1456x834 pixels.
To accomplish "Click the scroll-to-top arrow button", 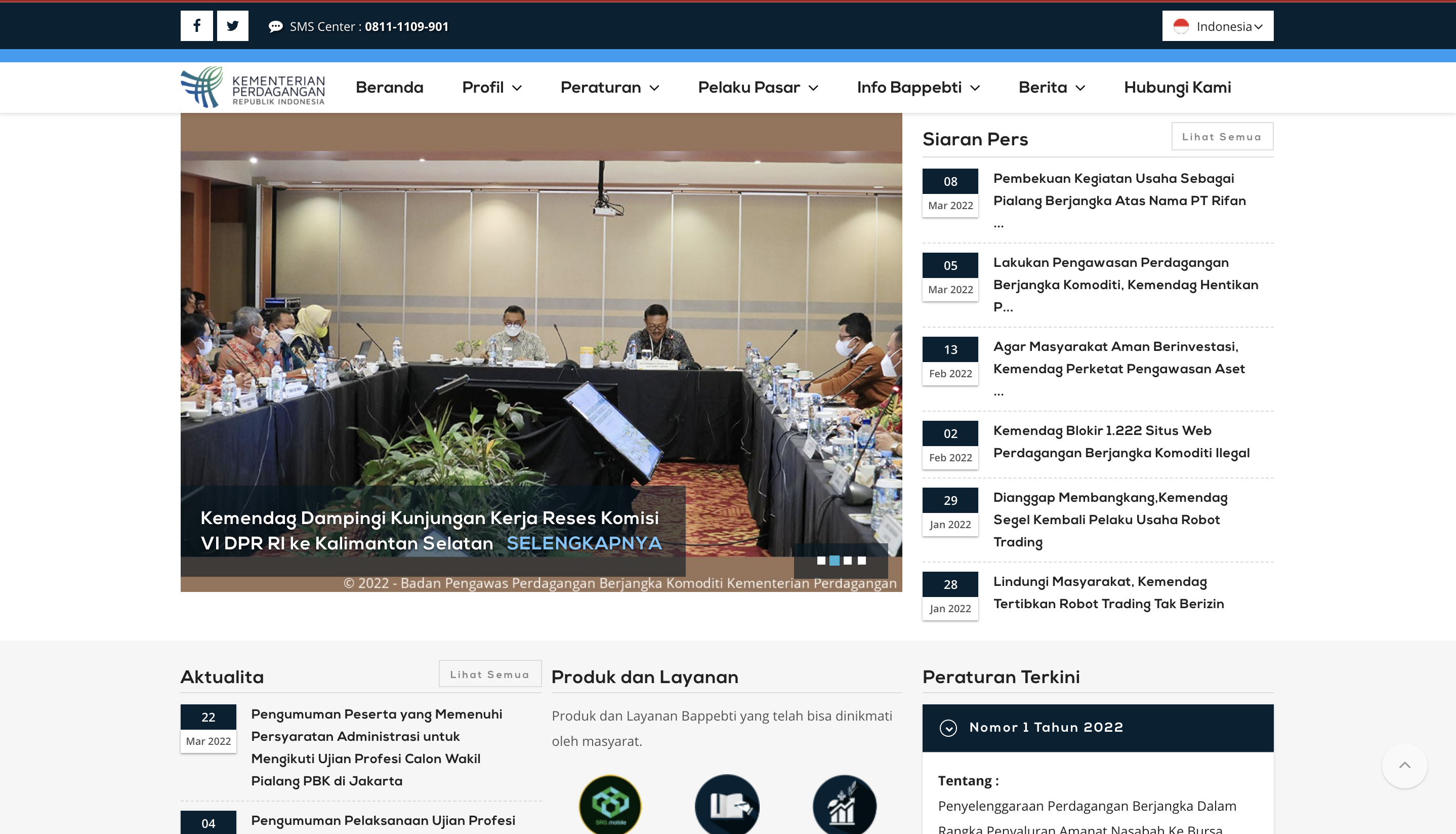I will [1404, 765].
